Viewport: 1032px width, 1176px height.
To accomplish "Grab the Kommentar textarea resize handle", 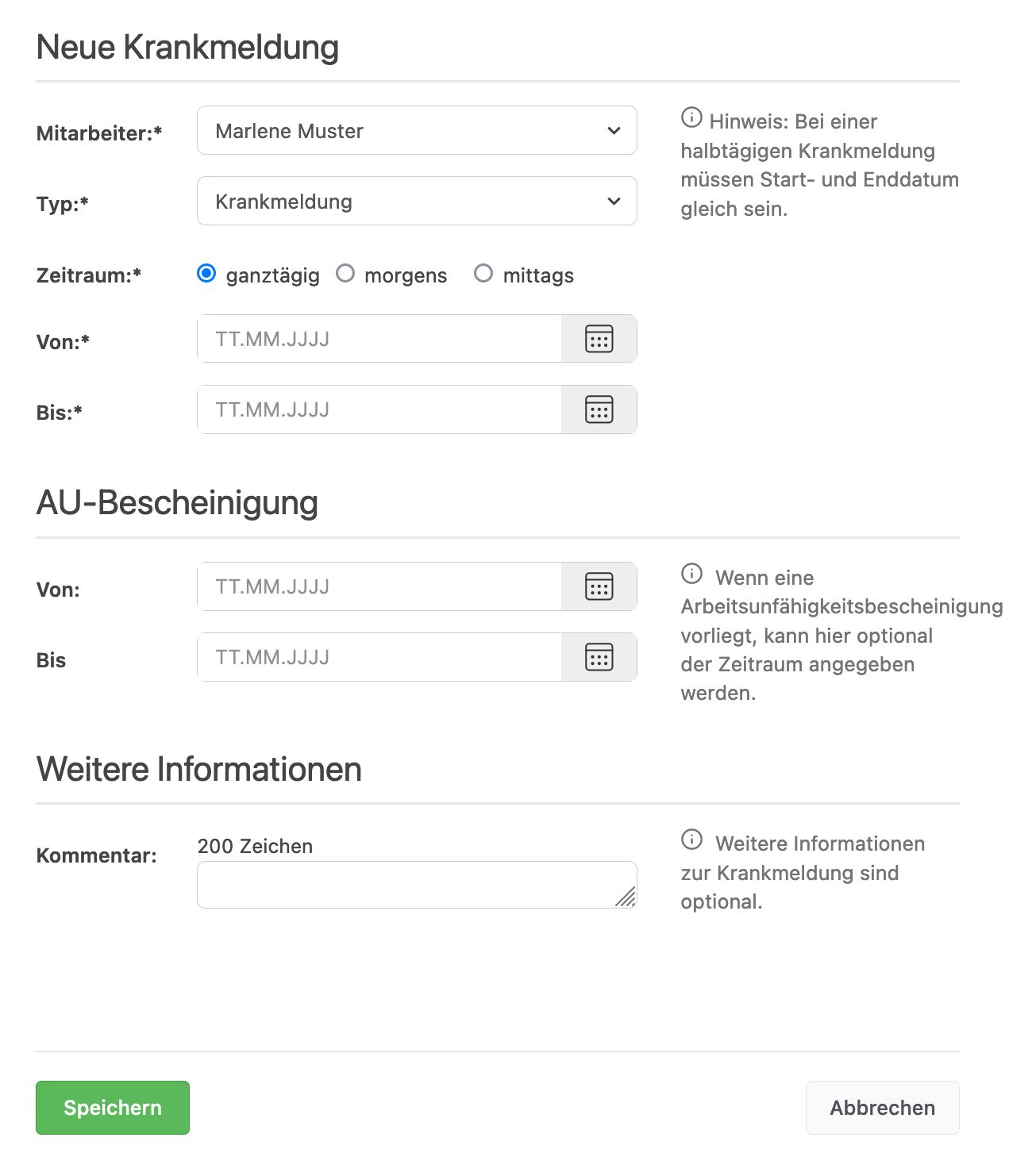I will click(626, 897).
